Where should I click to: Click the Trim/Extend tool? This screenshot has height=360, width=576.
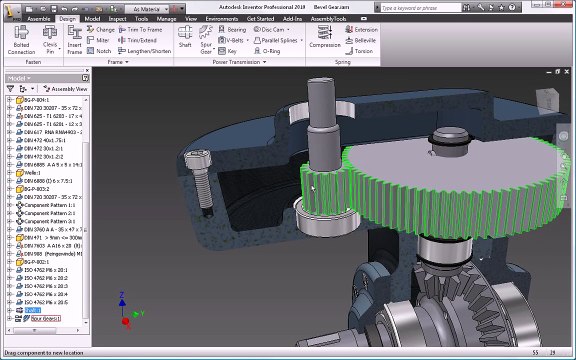pos(137,40)
